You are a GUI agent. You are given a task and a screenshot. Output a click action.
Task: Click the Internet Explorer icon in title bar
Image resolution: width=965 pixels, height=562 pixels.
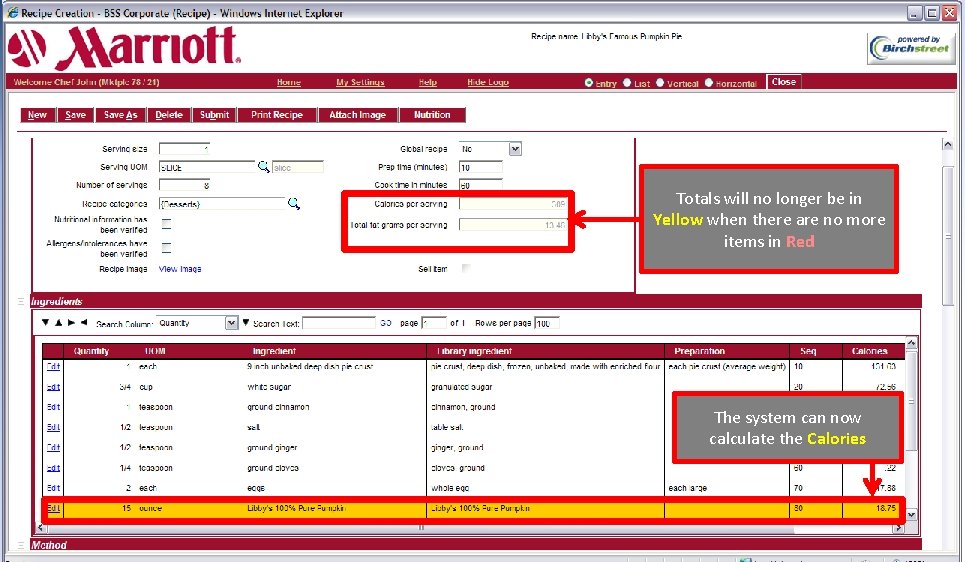point(12,12)
